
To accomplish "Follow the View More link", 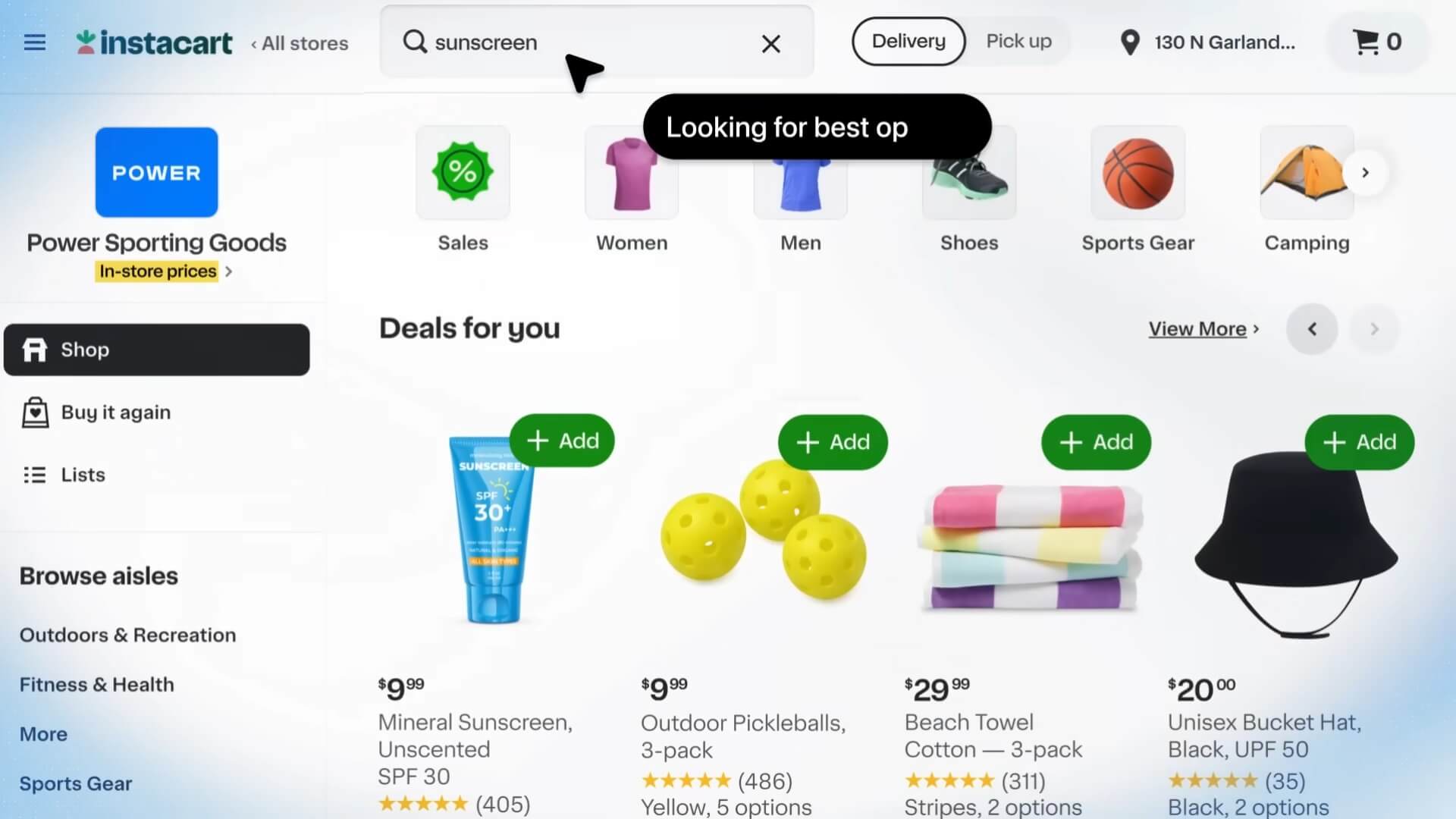I will 1203,329.
